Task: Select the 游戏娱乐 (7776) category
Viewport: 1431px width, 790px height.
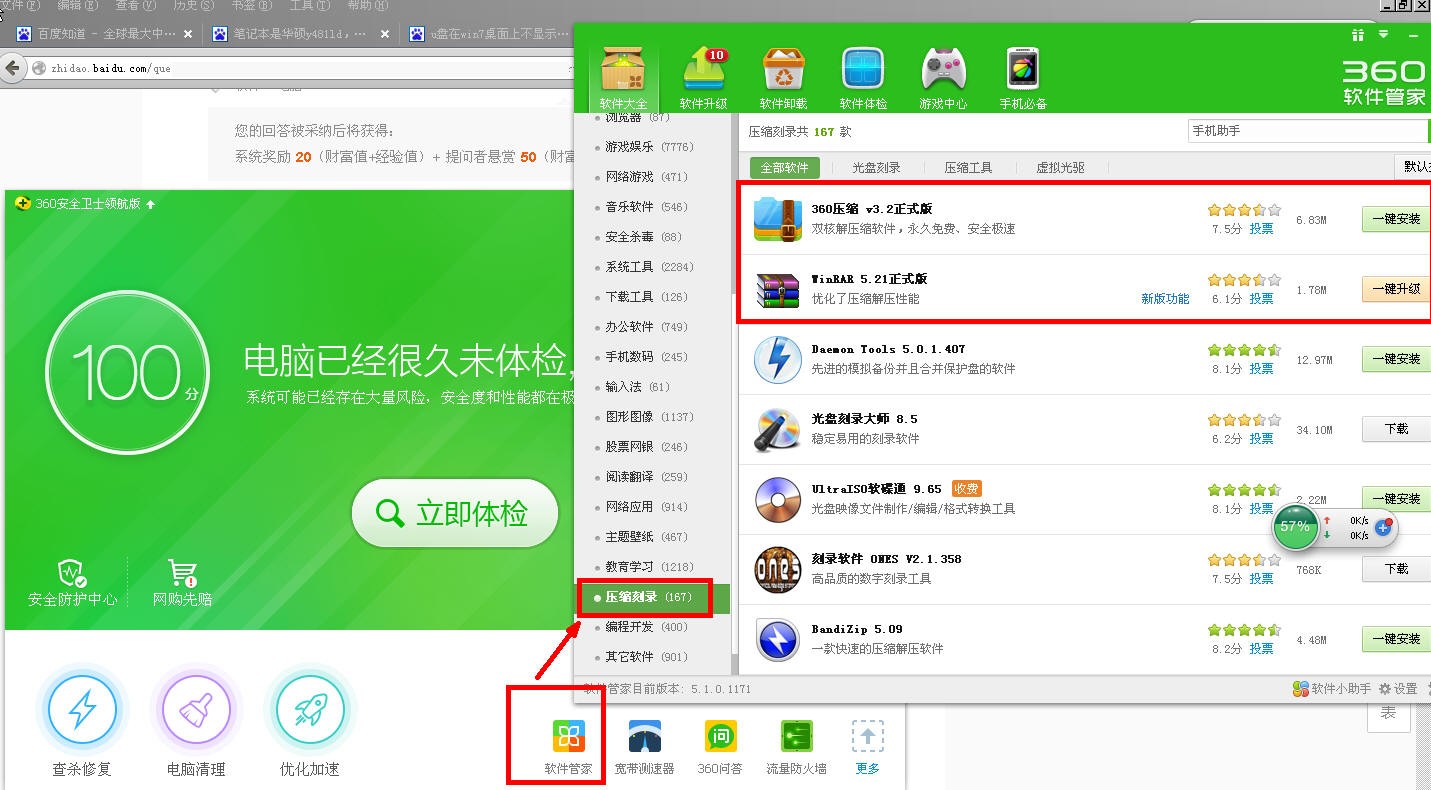Action: [x=651, y=147]
